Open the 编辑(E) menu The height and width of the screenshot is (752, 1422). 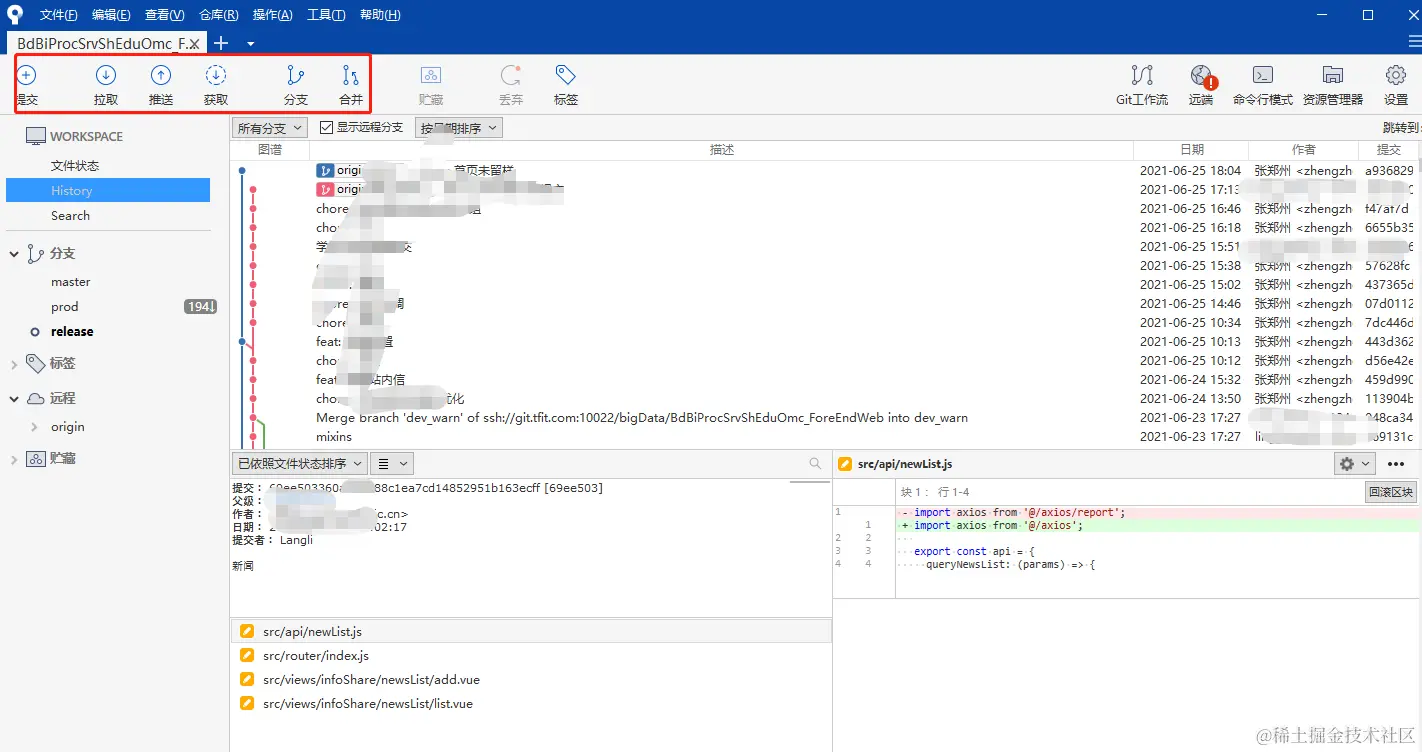pos(111,15)
